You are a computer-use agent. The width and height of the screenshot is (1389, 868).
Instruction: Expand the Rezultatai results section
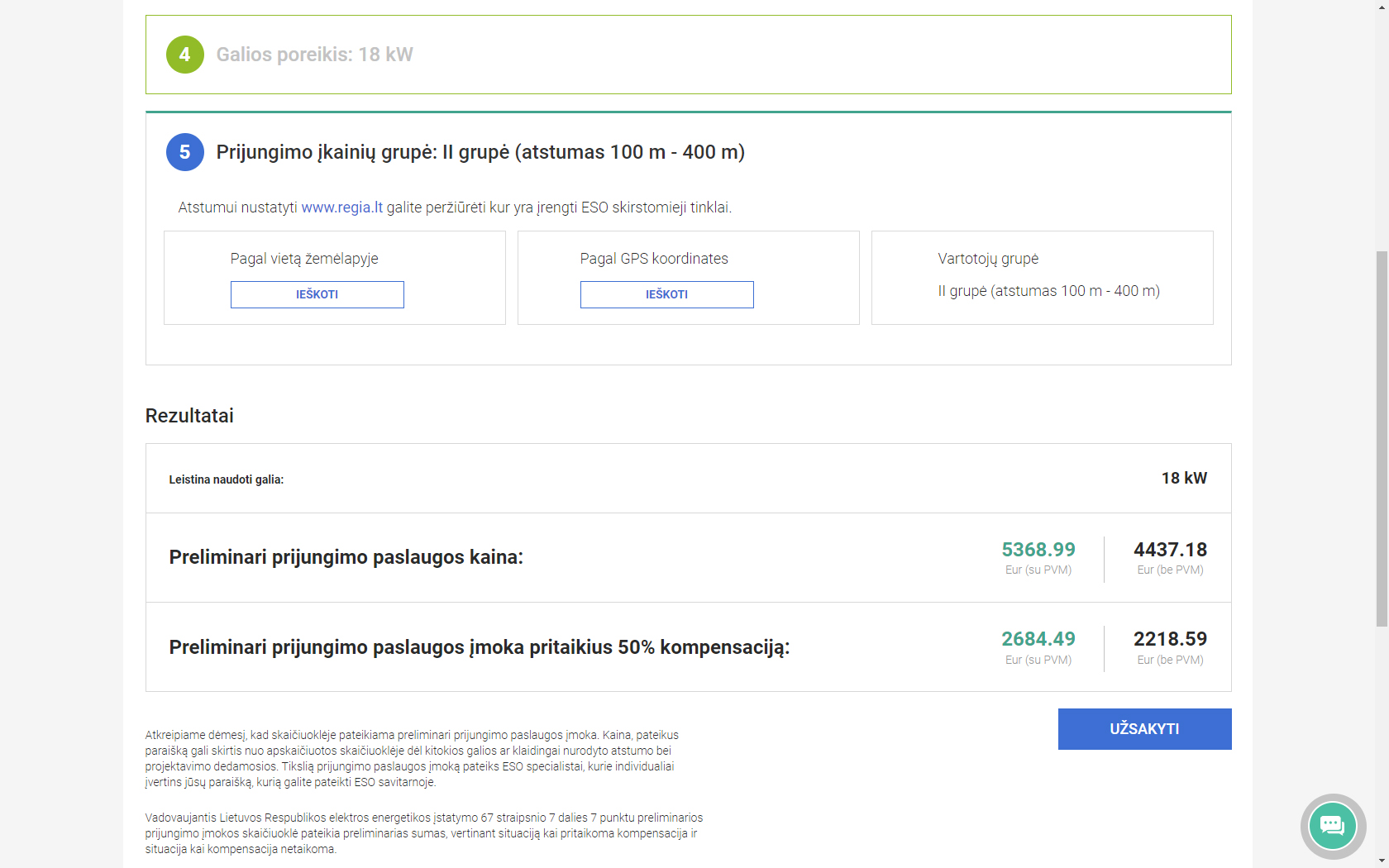click(189, 416)
